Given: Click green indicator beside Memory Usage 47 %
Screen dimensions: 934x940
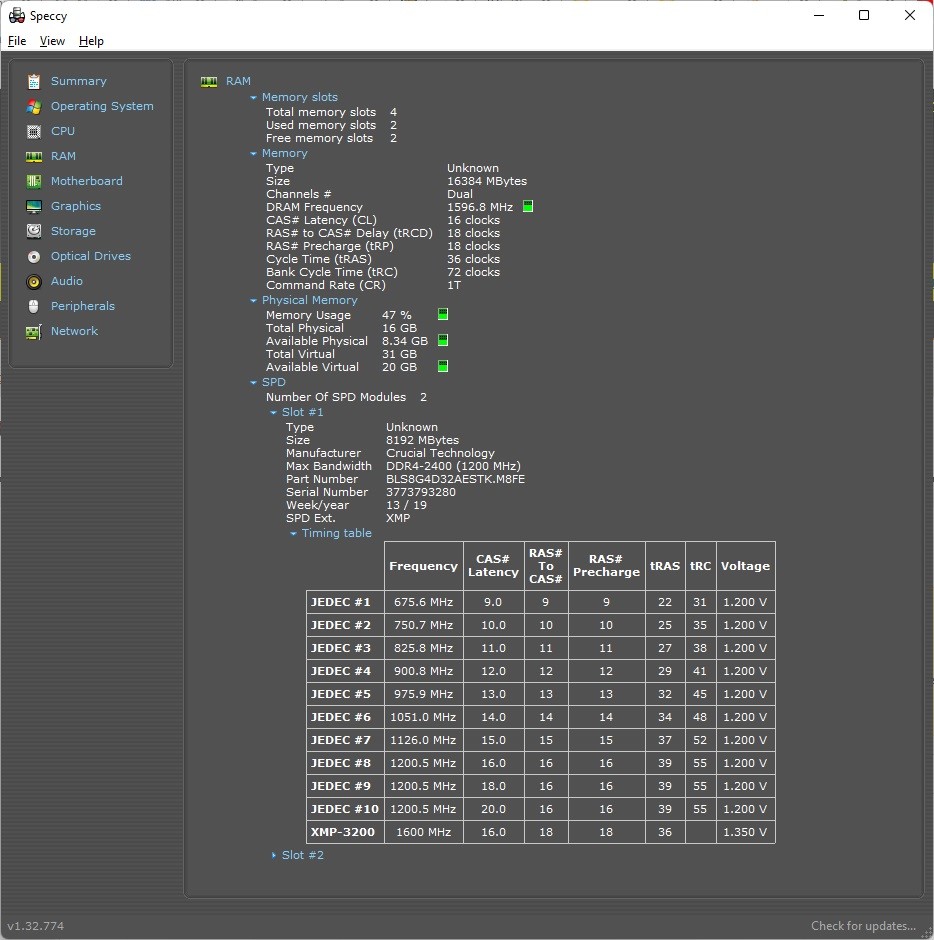Looking at the screenshot, I should 442,314.
